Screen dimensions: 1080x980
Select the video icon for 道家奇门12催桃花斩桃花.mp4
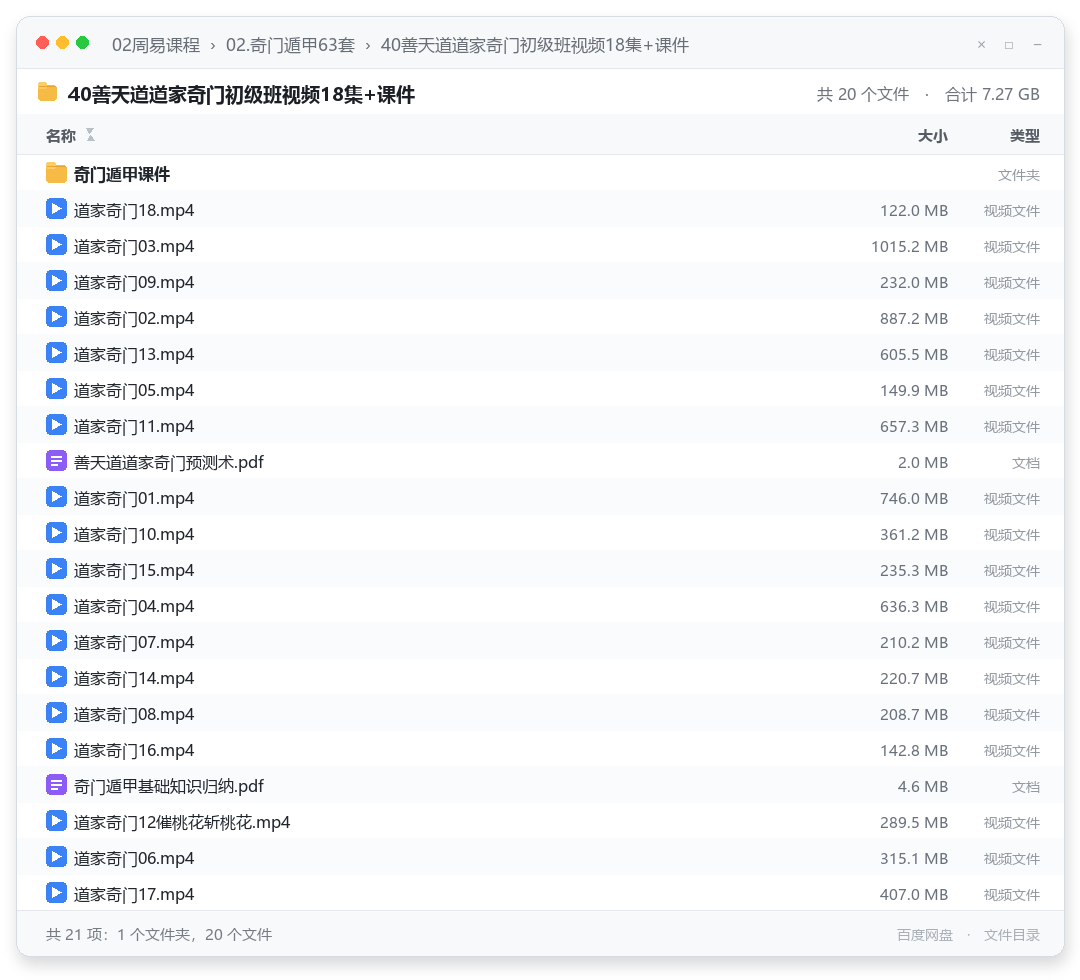pyautogui.click(x=56, y=821)
